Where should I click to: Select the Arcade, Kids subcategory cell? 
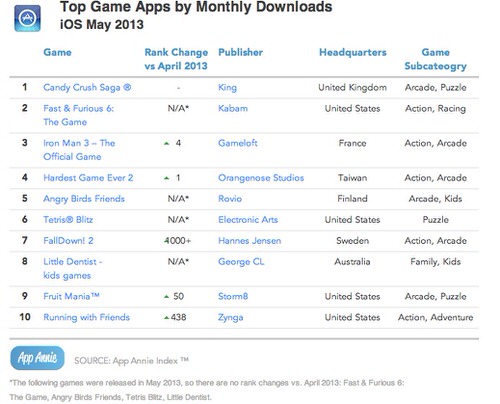click(435, 199)
